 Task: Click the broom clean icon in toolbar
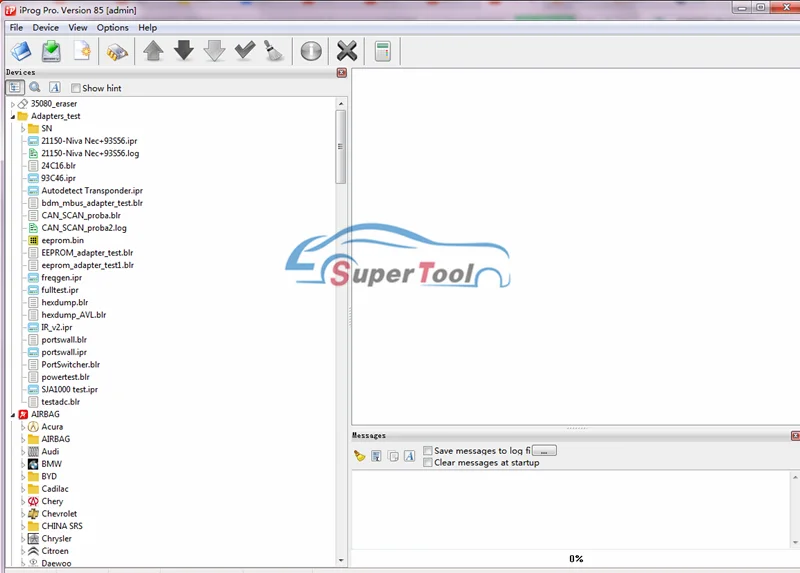click(x=274, y=51)
